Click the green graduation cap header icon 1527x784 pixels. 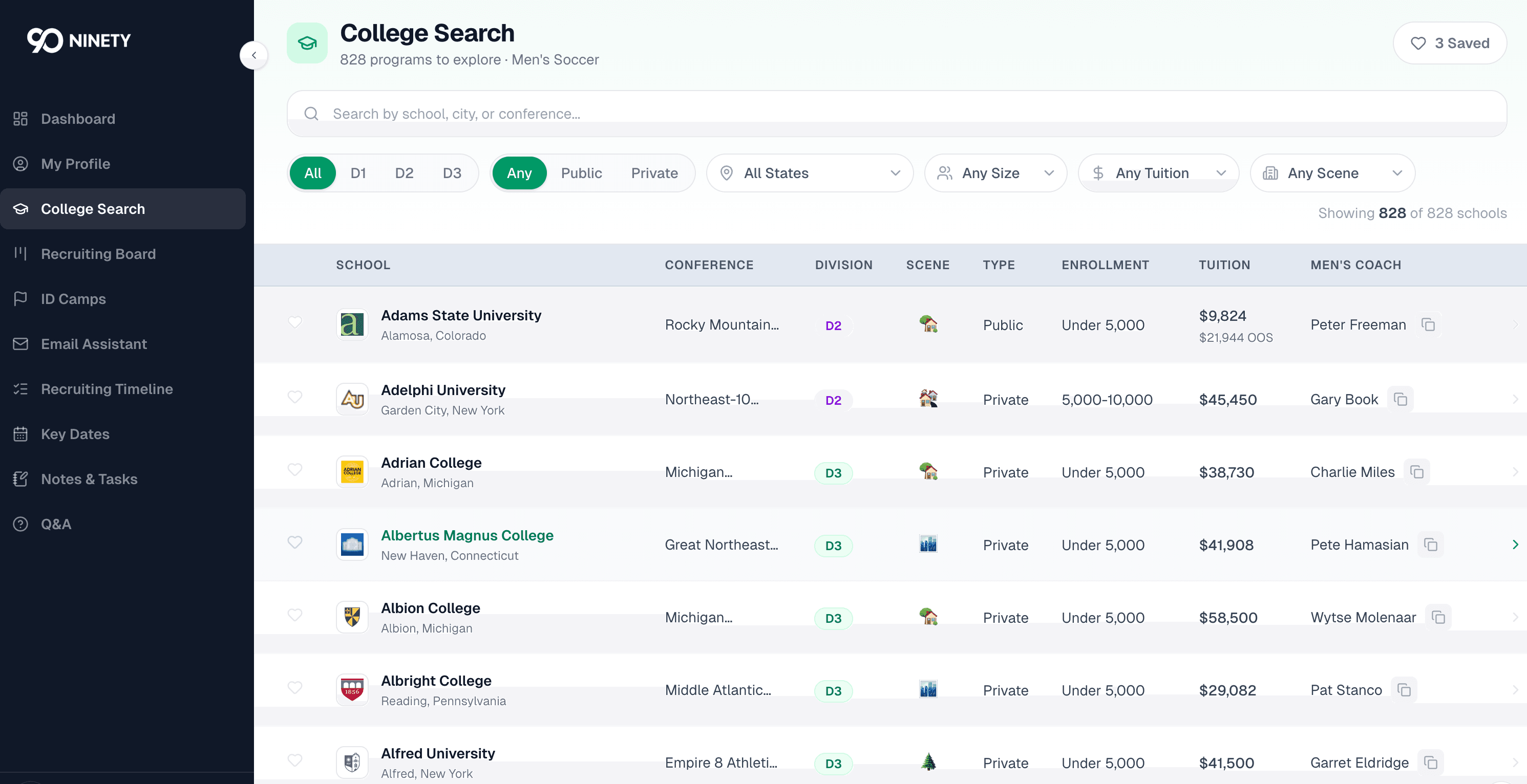pyautogui.click(x=307, y=43)
